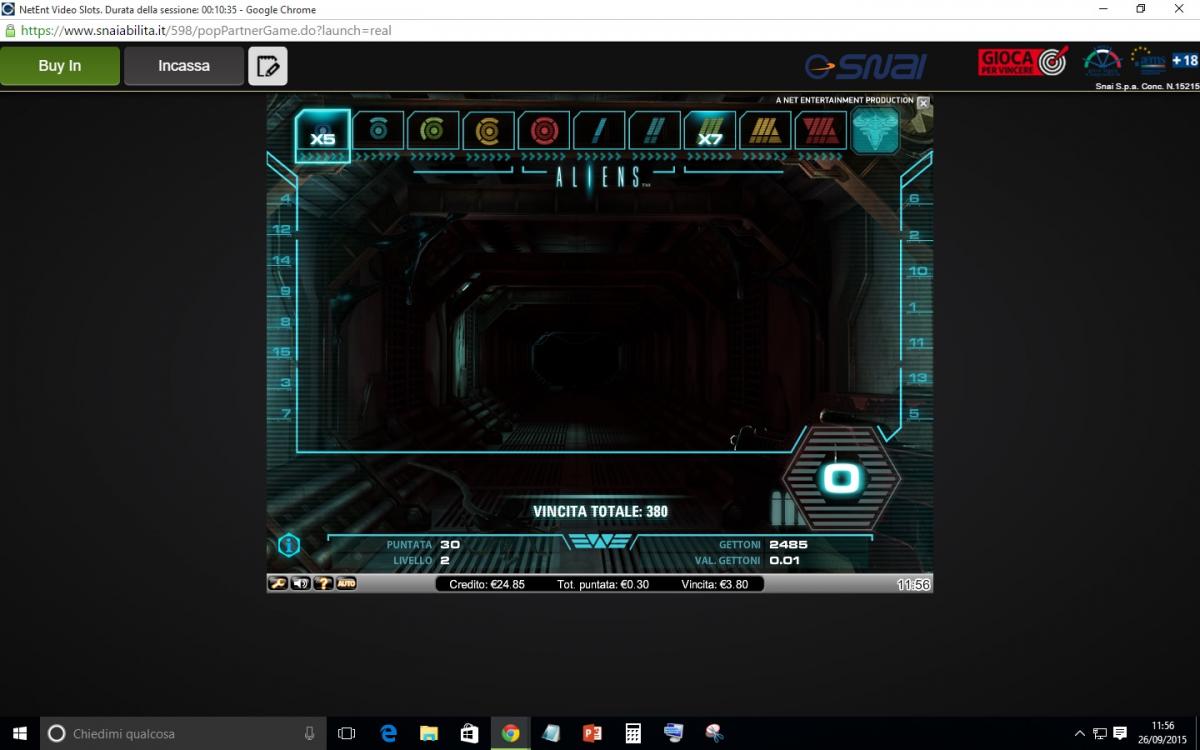1200x750 pixels.
Task: Select payline number 14 marker
Action: tap(281, 260)
